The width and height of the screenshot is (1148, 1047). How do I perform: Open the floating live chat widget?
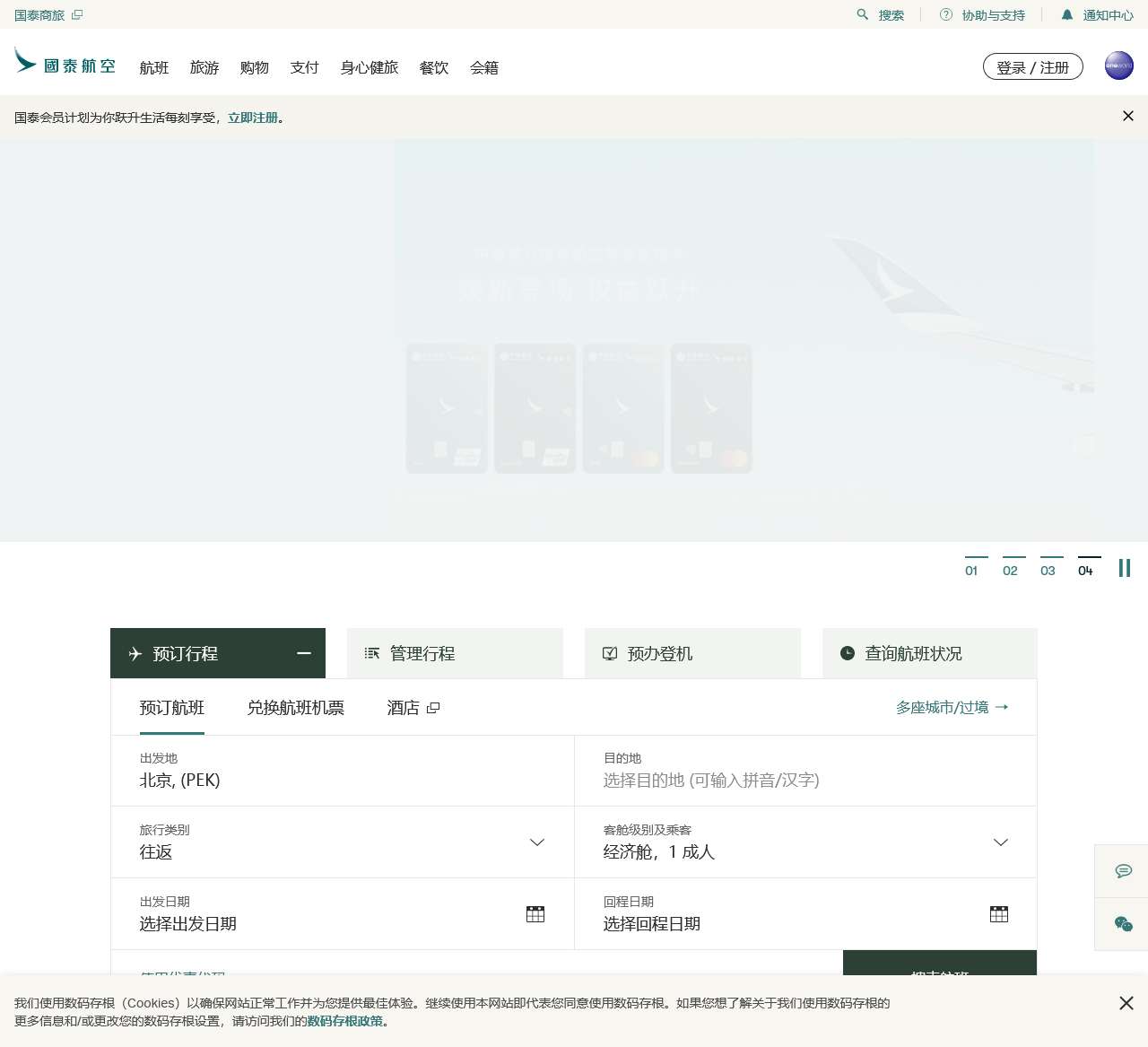[1122, 870]
